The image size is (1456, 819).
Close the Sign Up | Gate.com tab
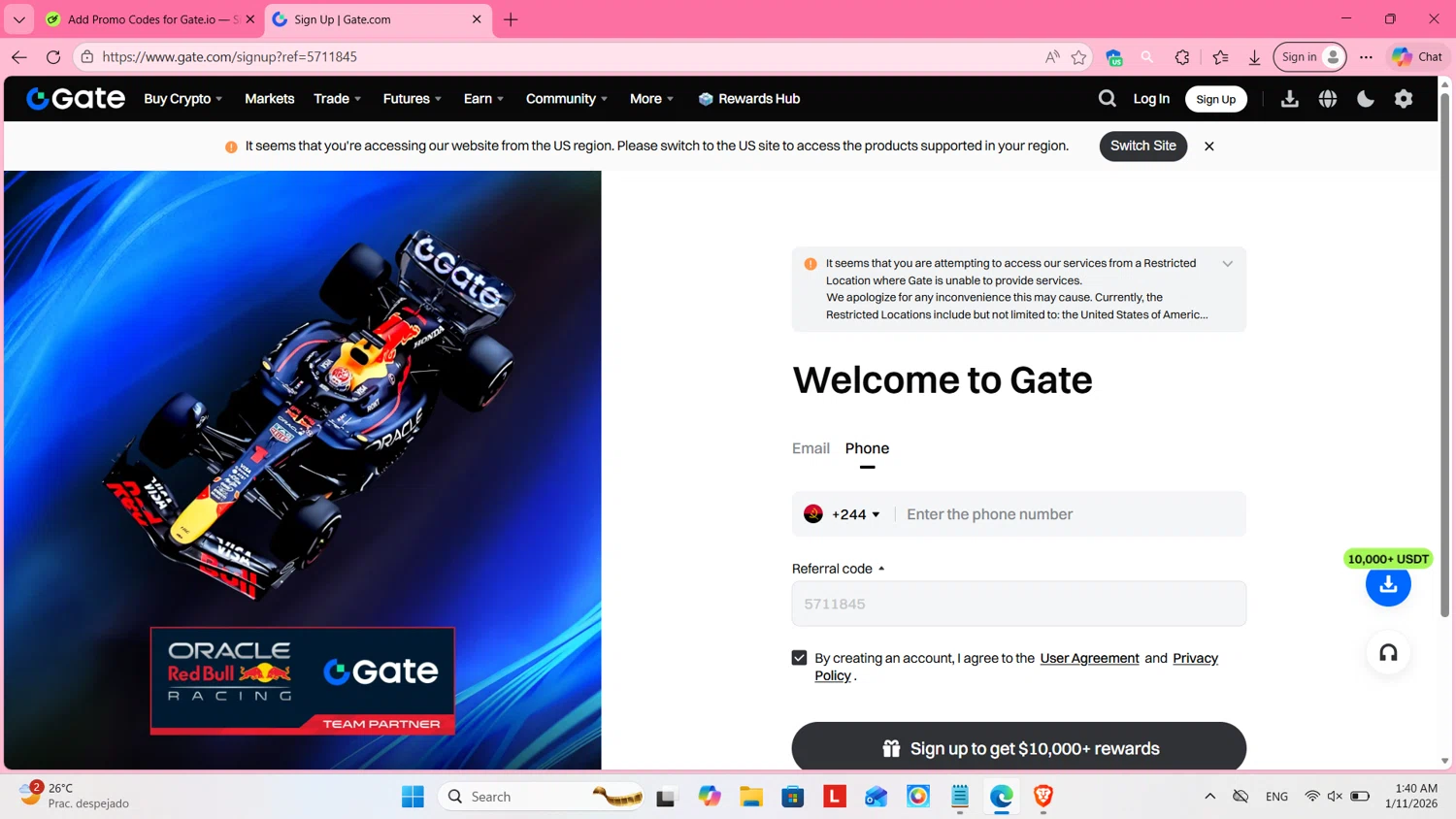tap(477, 19)
